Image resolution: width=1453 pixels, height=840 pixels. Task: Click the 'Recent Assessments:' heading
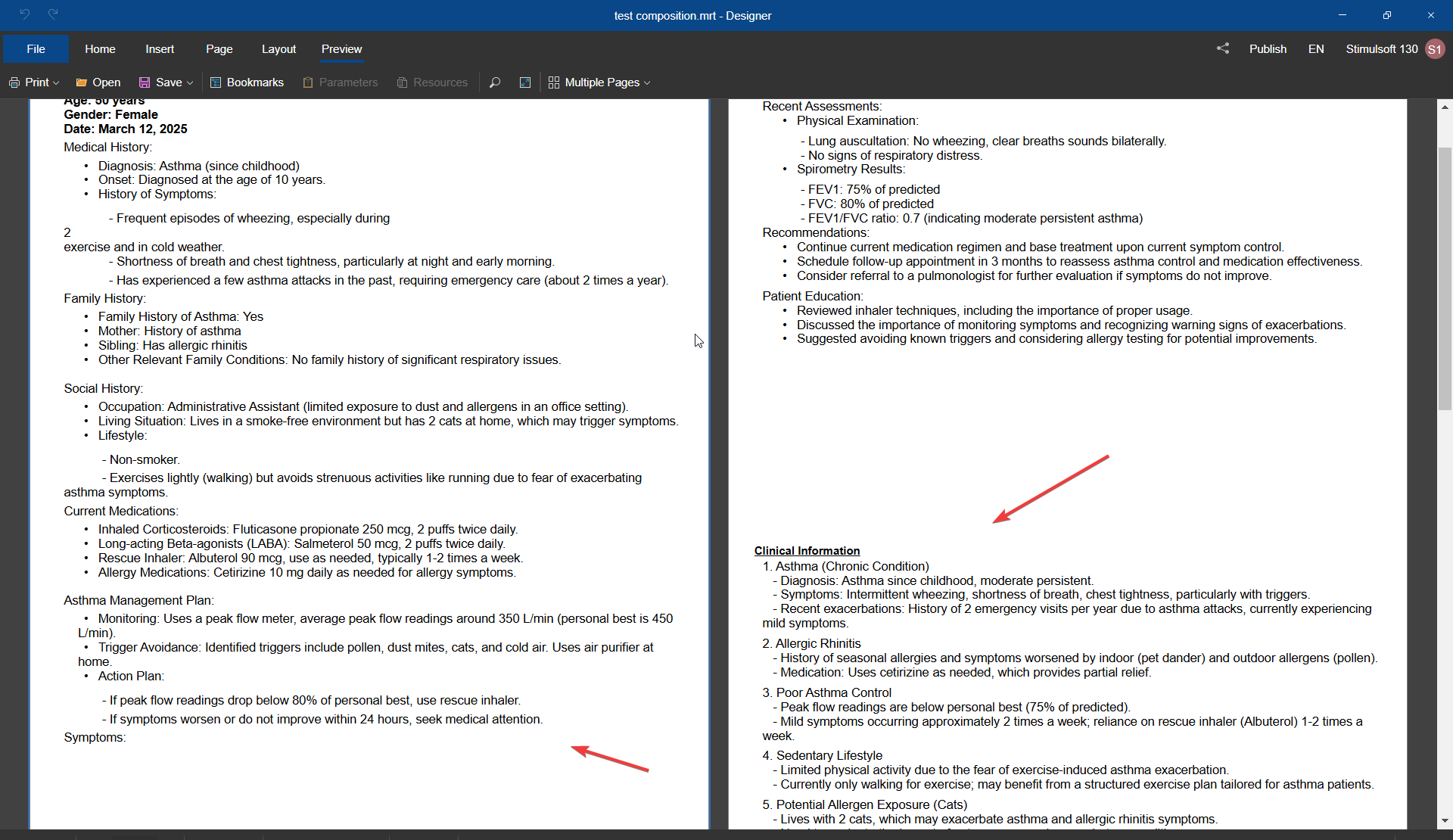pos(822,106)
